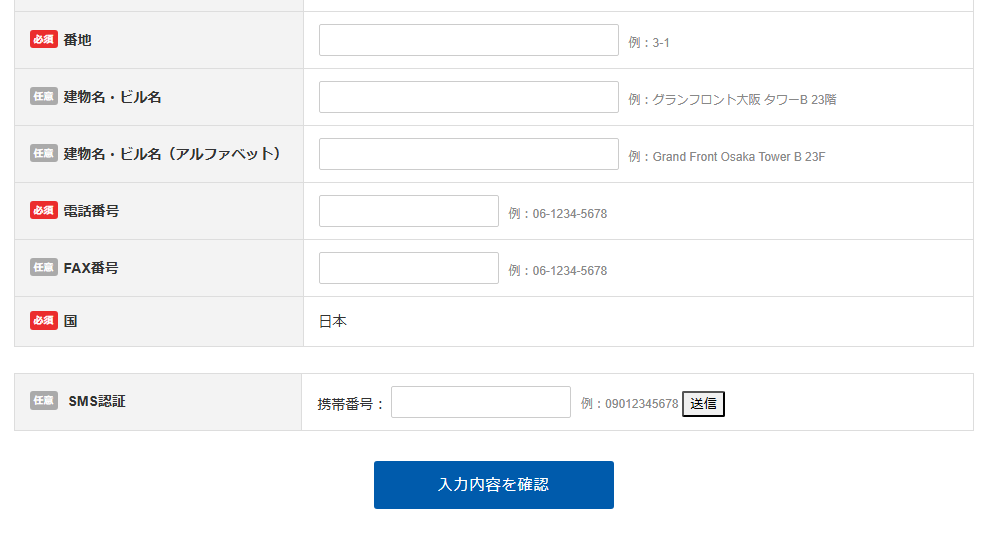Click the 必須 badge next to 電話番号

click(44, 211)
